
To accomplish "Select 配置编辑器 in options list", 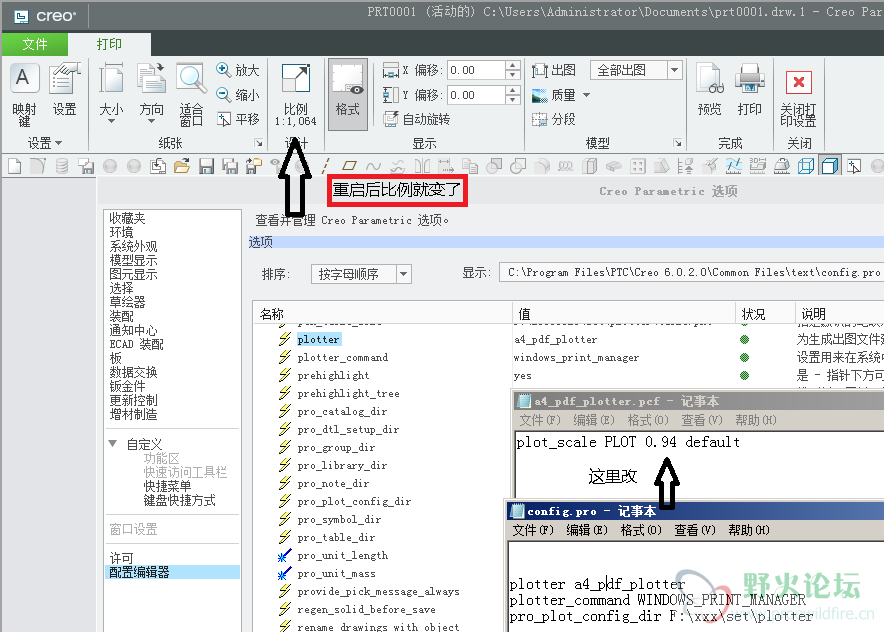I will (173, 572).
